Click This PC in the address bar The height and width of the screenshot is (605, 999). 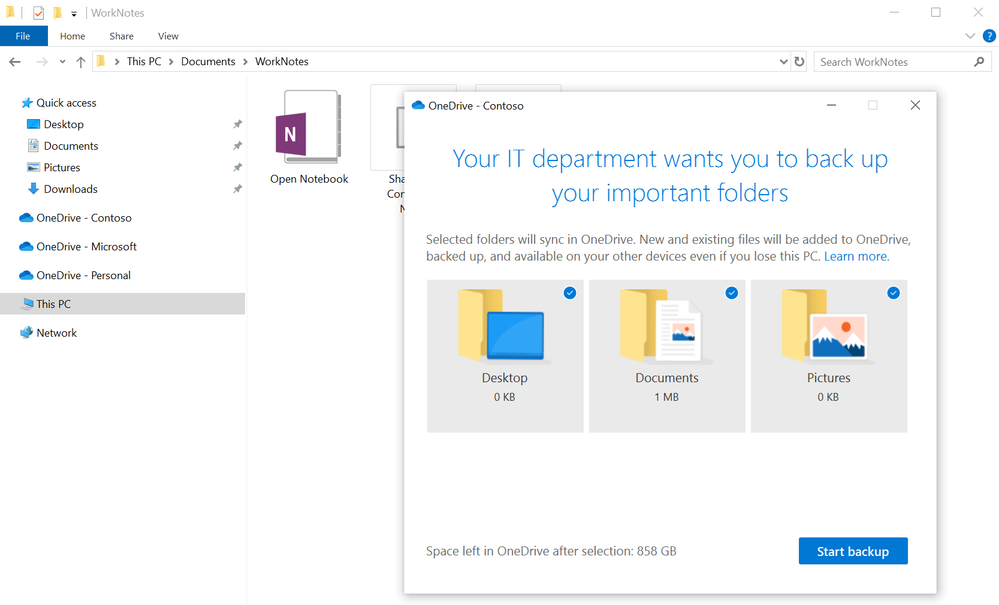tap(144, 61)
